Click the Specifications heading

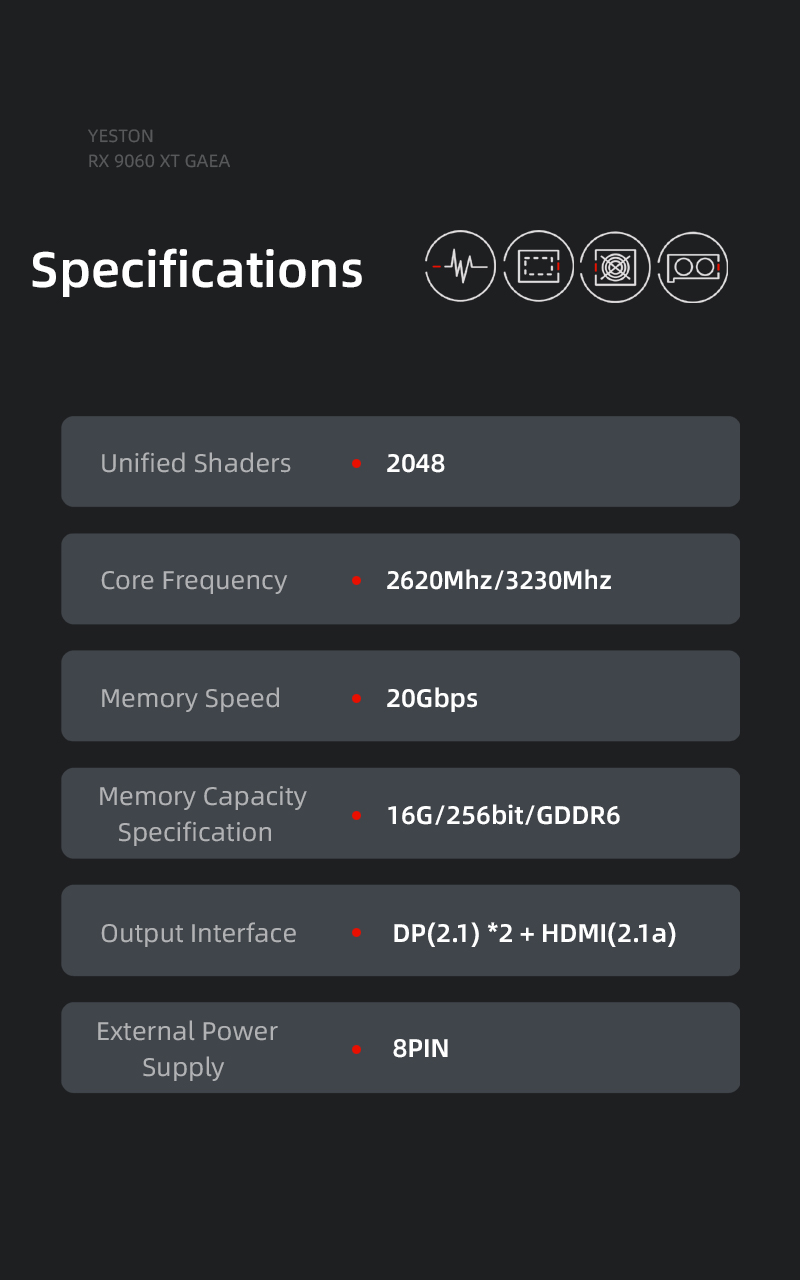point(197,270)
